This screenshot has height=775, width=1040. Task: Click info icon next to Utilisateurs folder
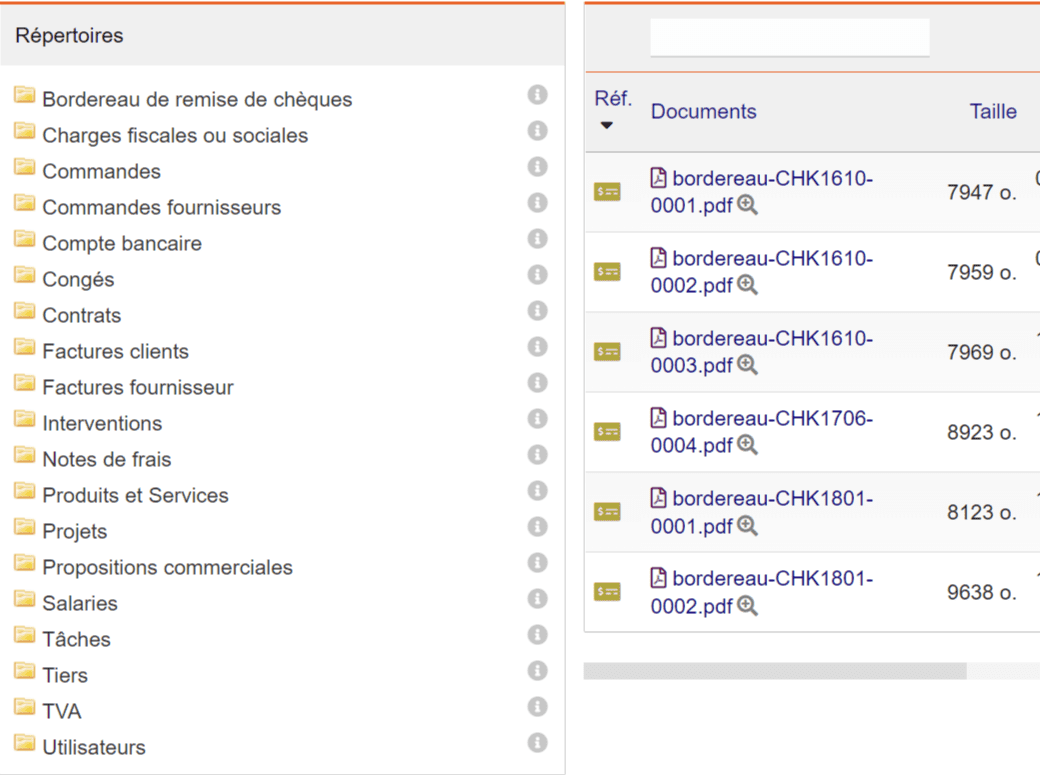537,743
